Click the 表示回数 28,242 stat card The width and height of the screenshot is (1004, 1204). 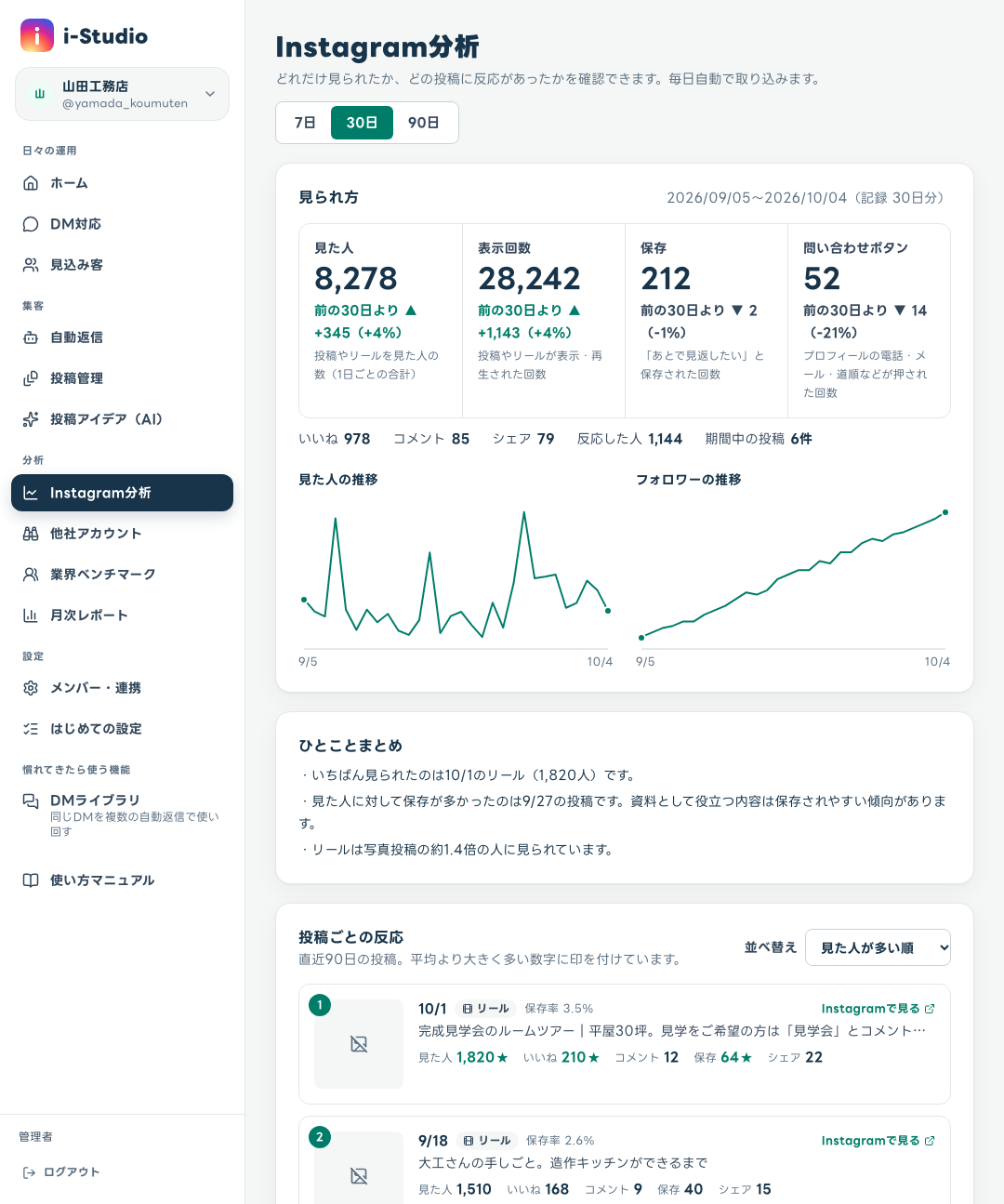544,321
